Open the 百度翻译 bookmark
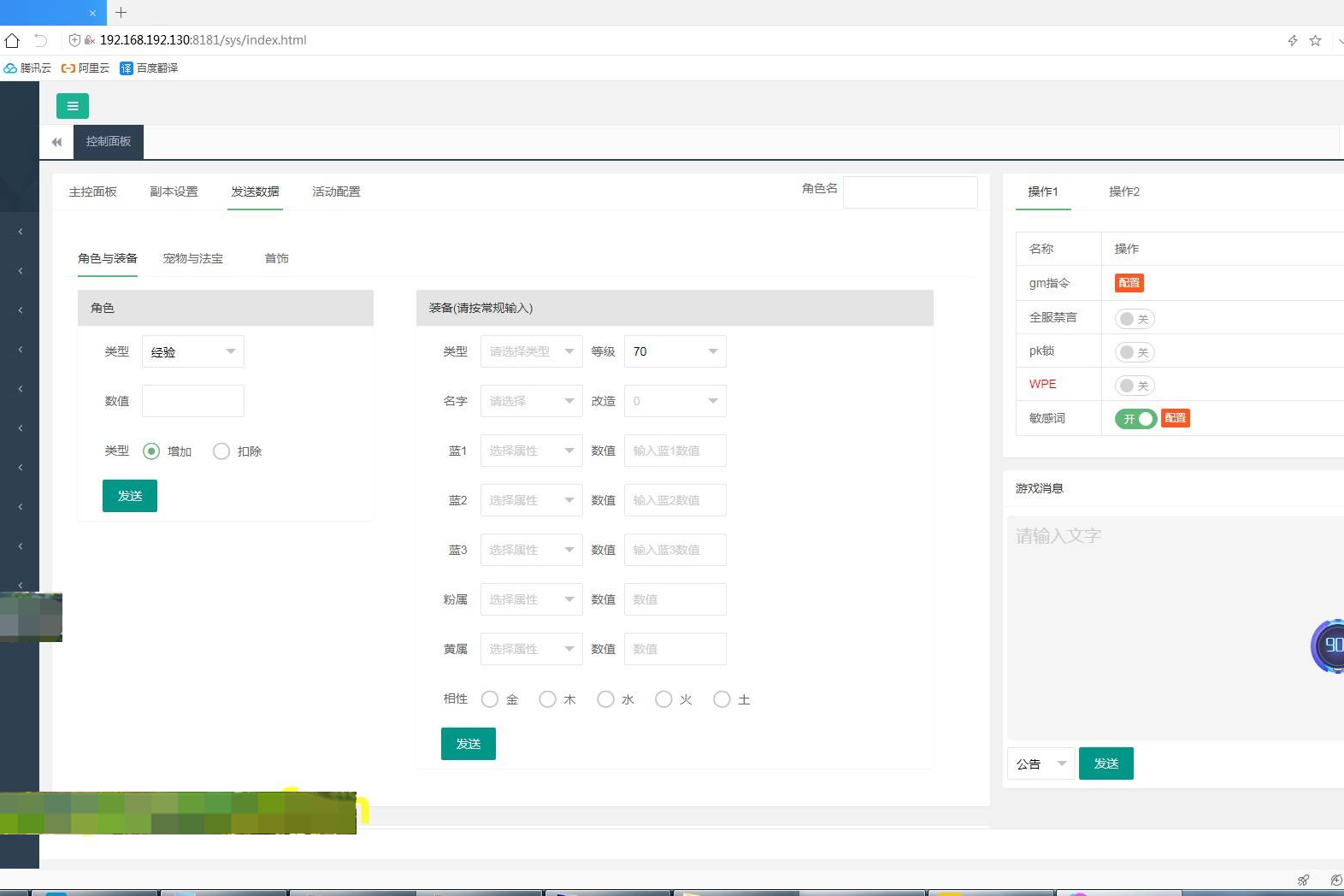 click(149, 68)
